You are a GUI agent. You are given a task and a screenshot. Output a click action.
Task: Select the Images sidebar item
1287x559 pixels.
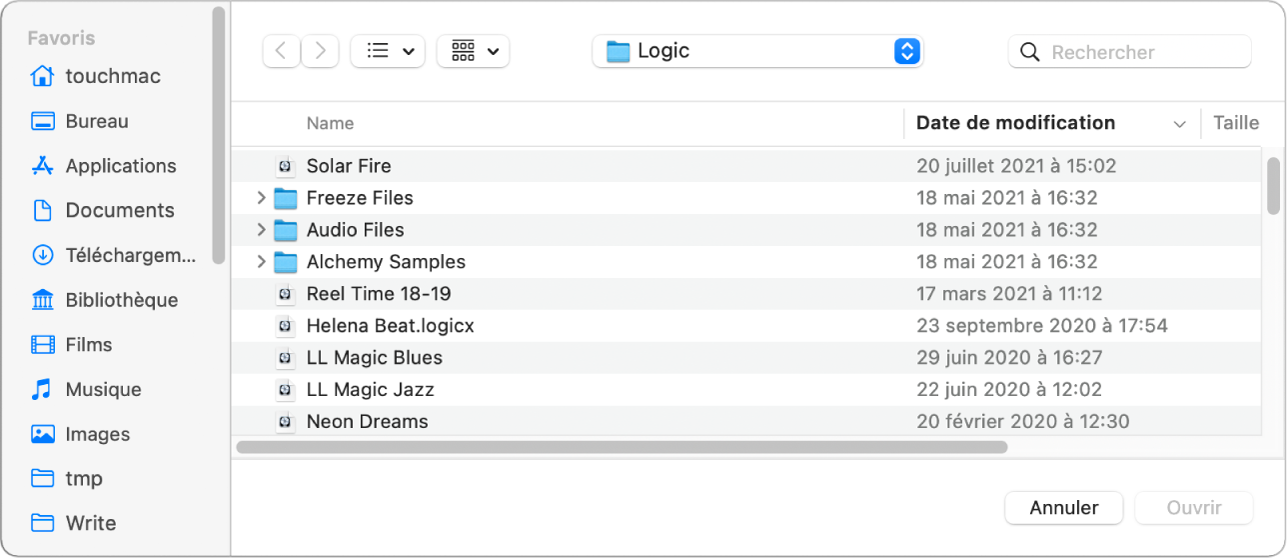pos(97,434)
